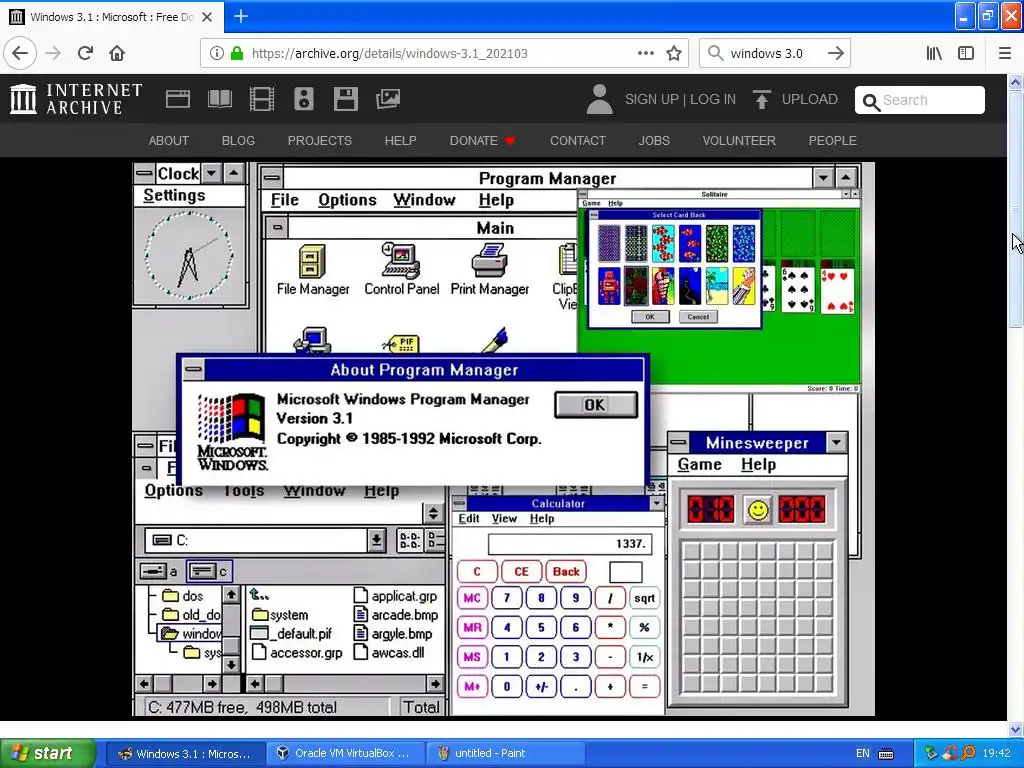Open the Audio speaker icon in header
This screenshot has height=768, width=1024.
tap(304, 99)
